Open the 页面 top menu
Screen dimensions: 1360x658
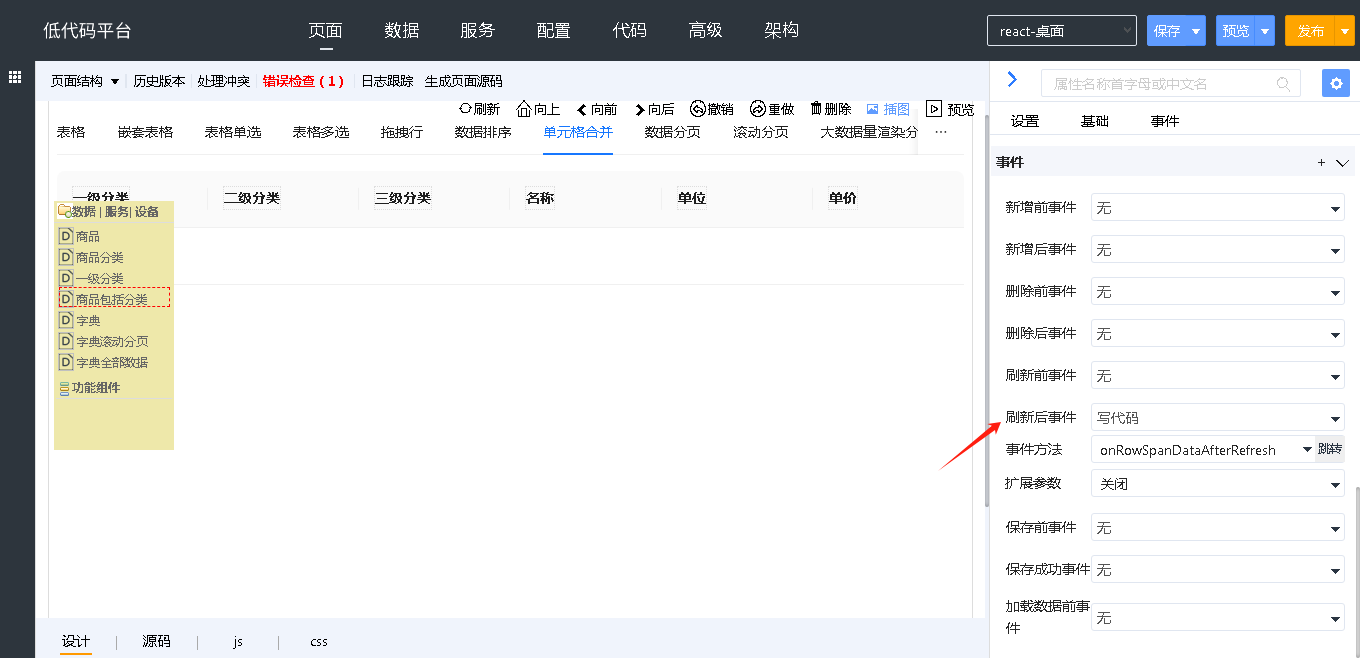pos(326,30)
